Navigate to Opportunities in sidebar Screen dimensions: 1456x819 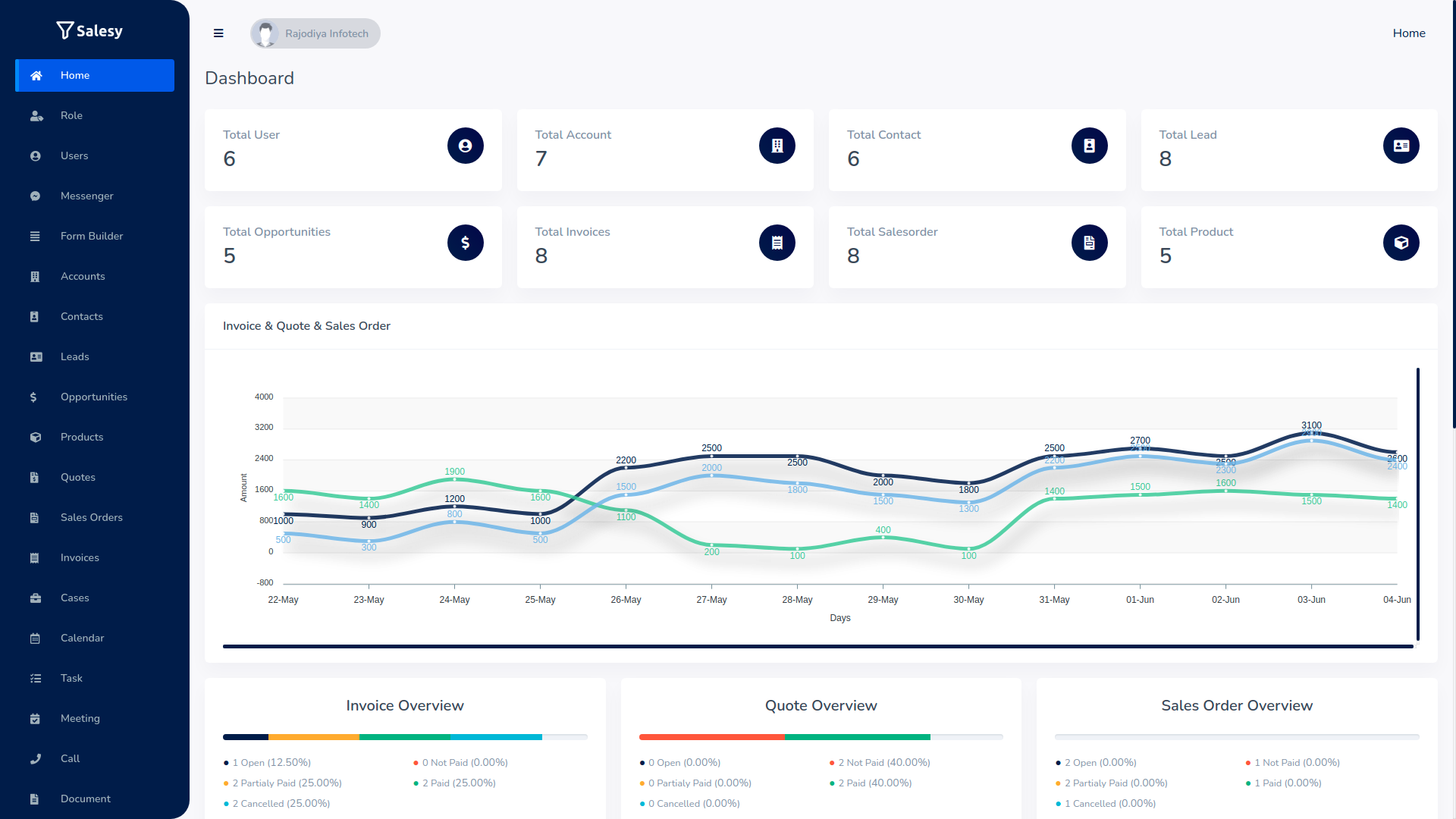coord(94,397)
